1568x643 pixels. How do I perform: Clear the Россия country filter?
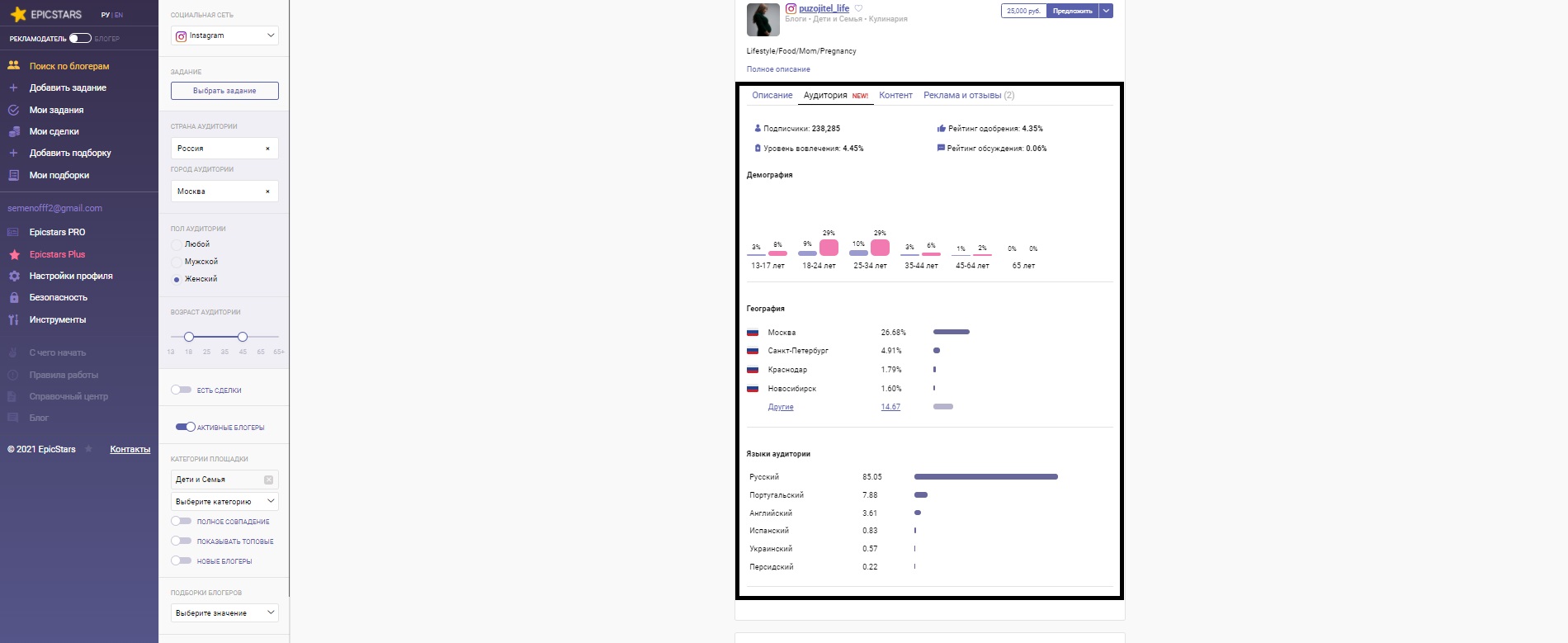click(267, 149)
